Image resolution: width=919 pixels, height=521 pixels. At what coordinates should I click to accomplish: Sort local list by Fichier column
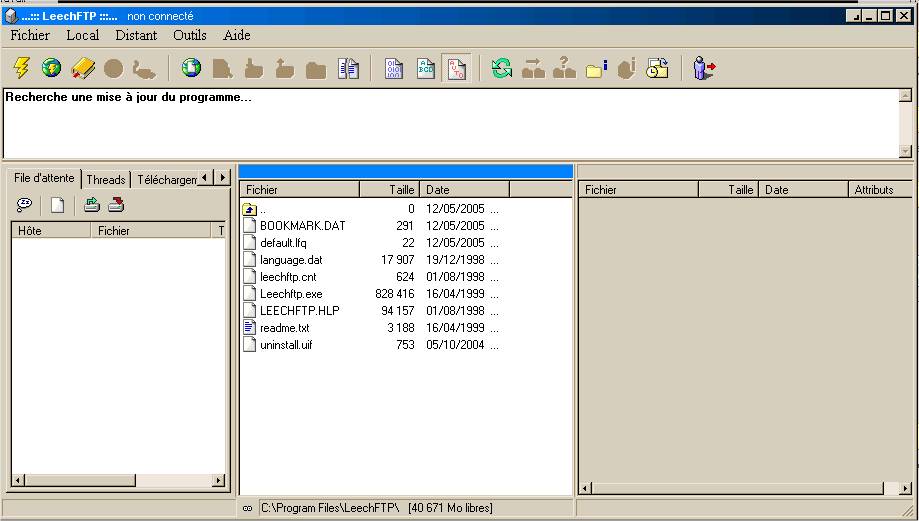point(299,190)
